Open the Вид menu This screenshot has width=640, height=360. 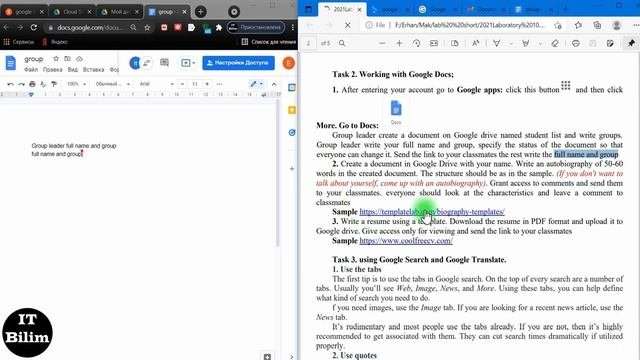[x=73, y=70]
